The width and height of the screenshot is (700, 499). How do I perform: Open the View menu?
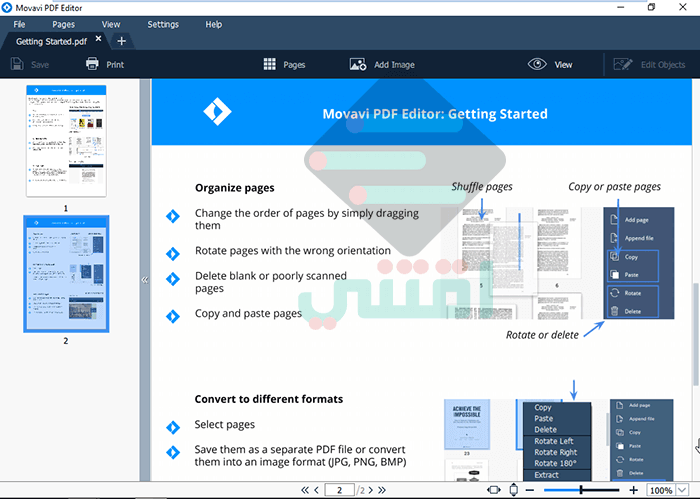click(x=111, y=25)
